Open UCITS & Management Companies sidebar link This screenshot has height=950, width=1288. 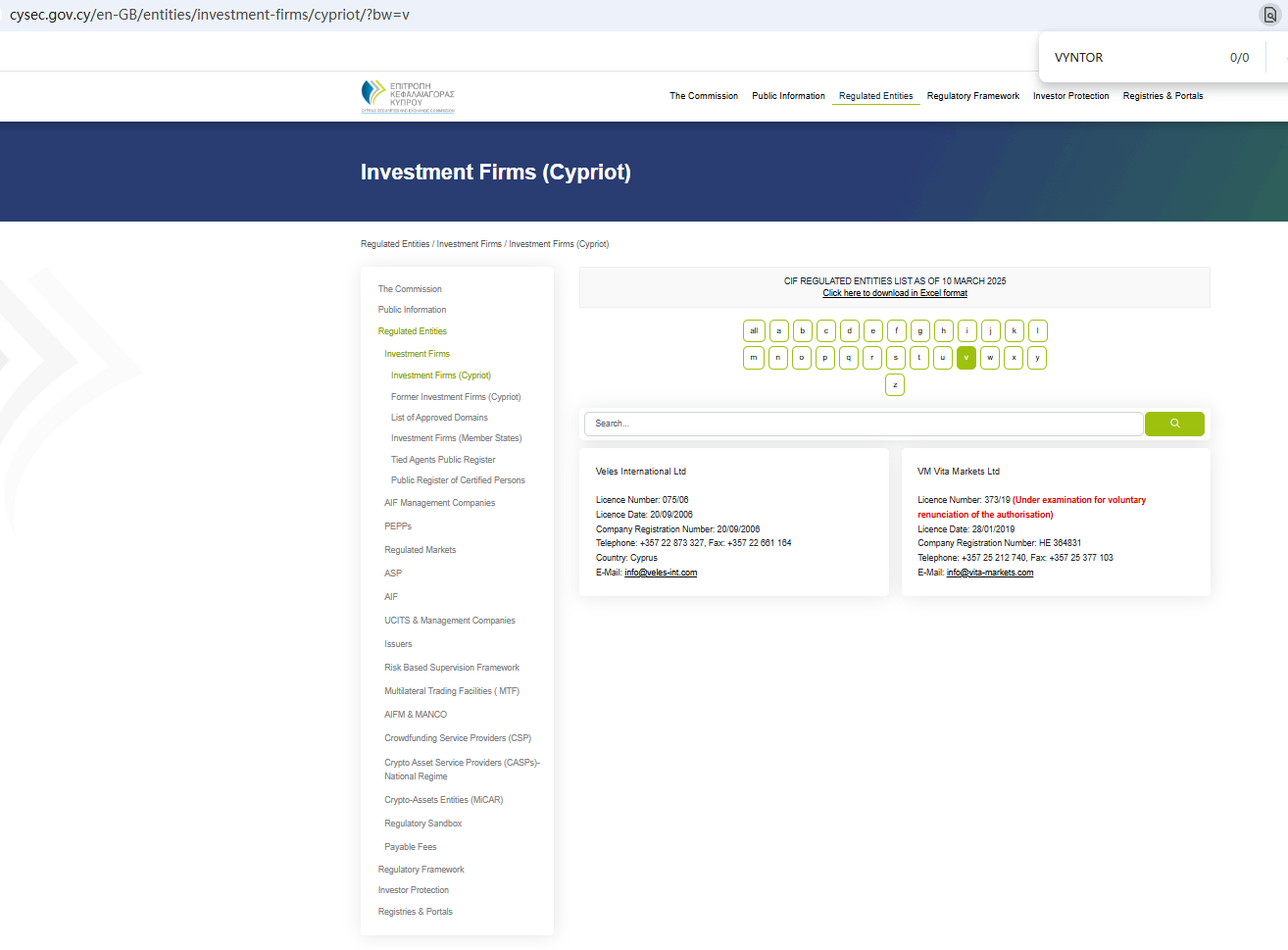point(450,621)
